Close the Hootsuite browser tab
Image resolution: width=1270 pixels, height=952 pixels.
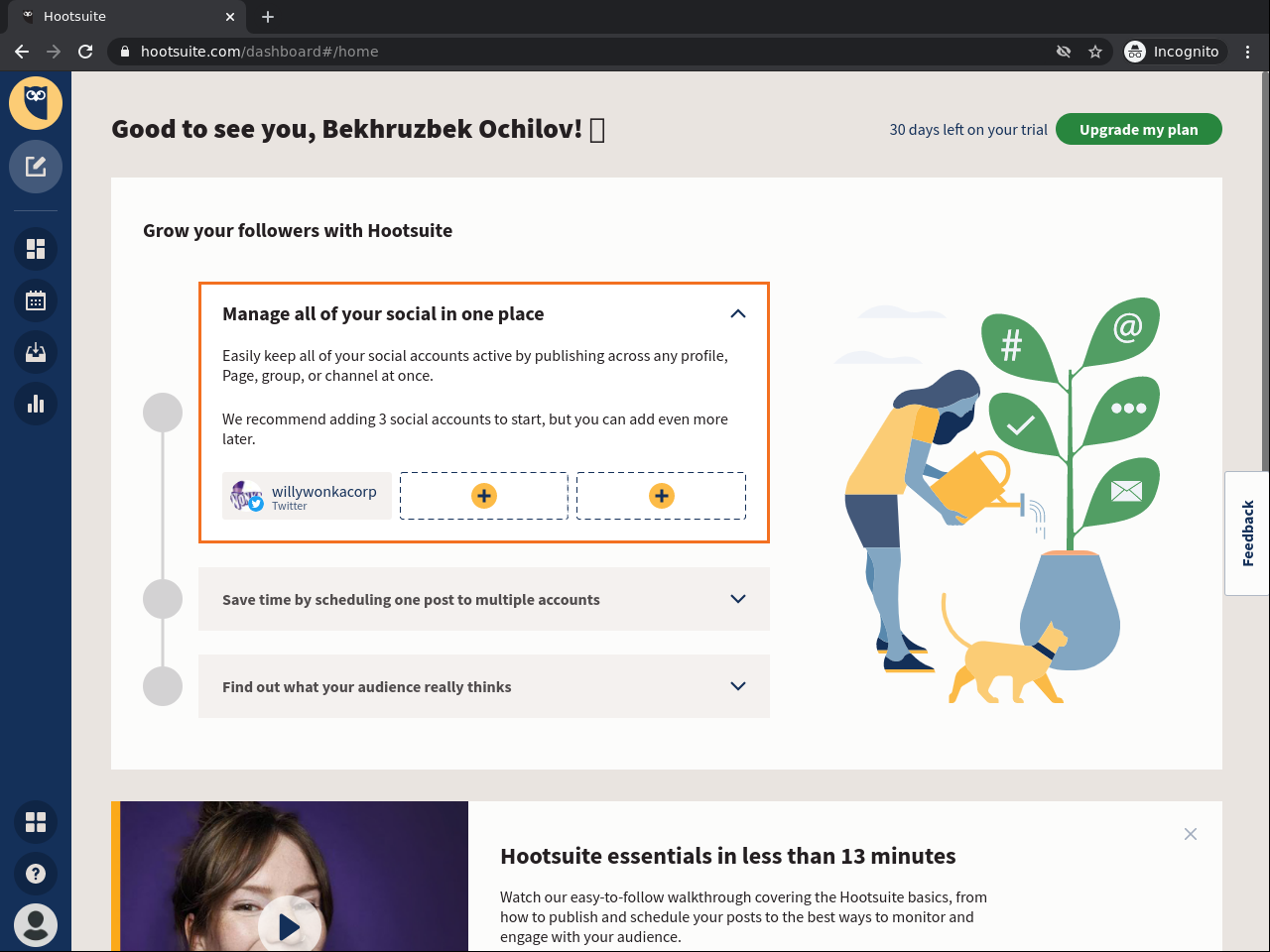[x=230, y=17]
